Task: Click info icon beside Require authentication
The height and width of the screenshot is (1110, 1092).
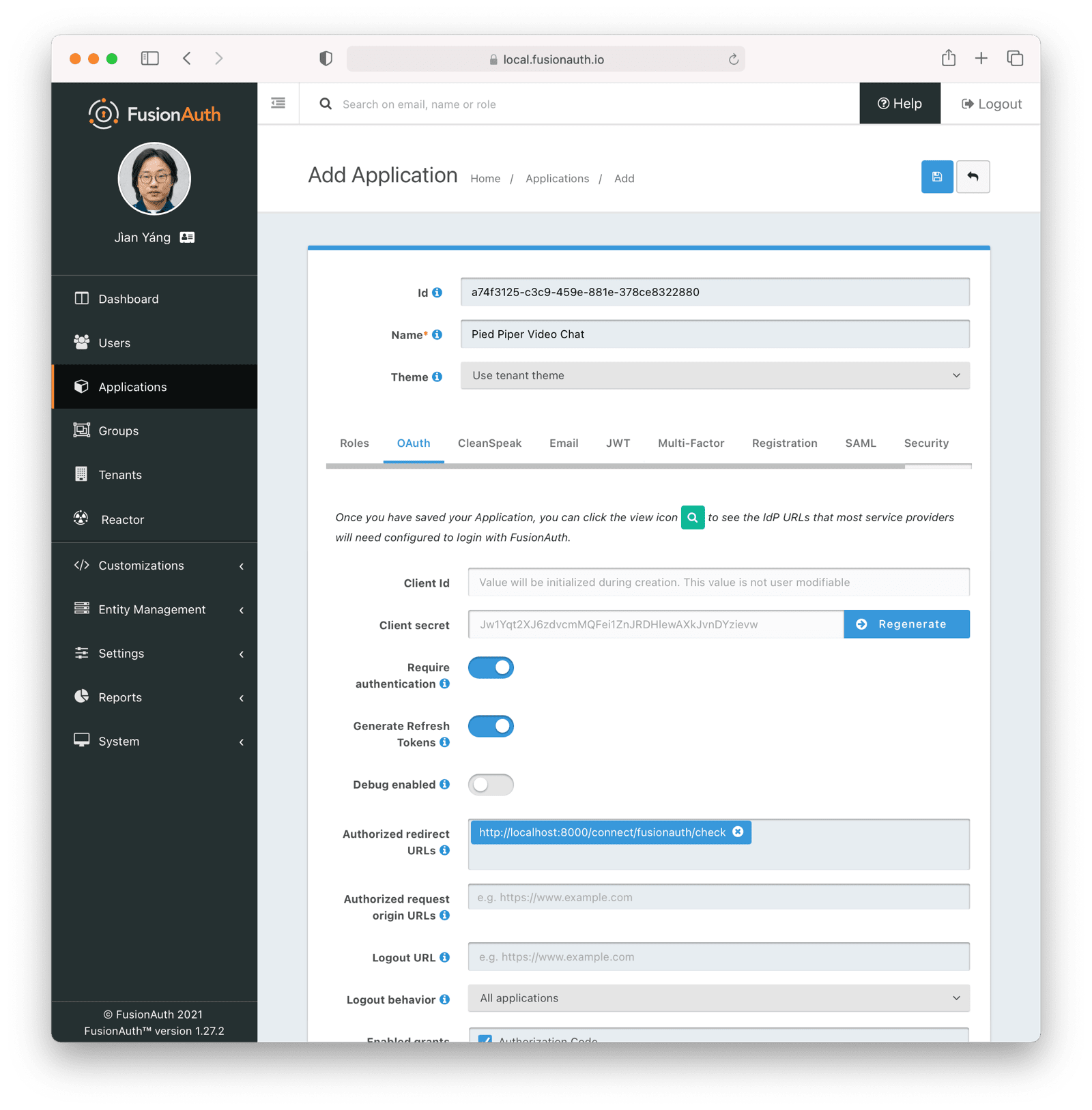Action: [444, 684]
